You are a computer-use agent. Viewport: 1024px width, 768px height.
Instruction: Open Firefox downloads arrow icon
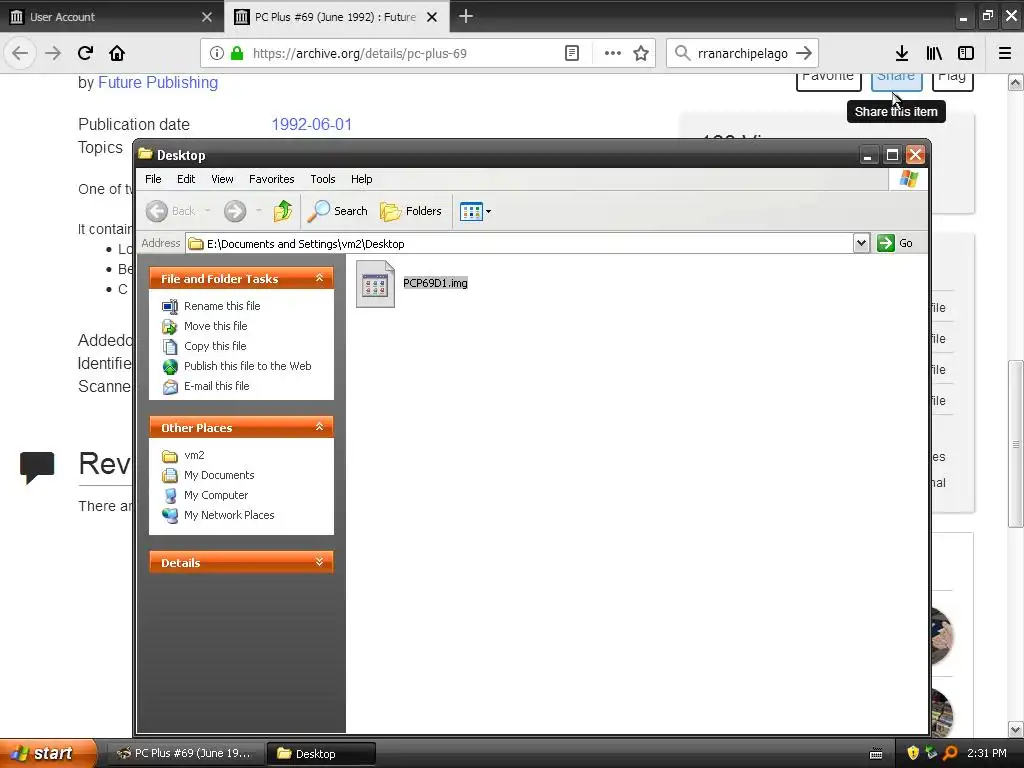click(902, 53)
